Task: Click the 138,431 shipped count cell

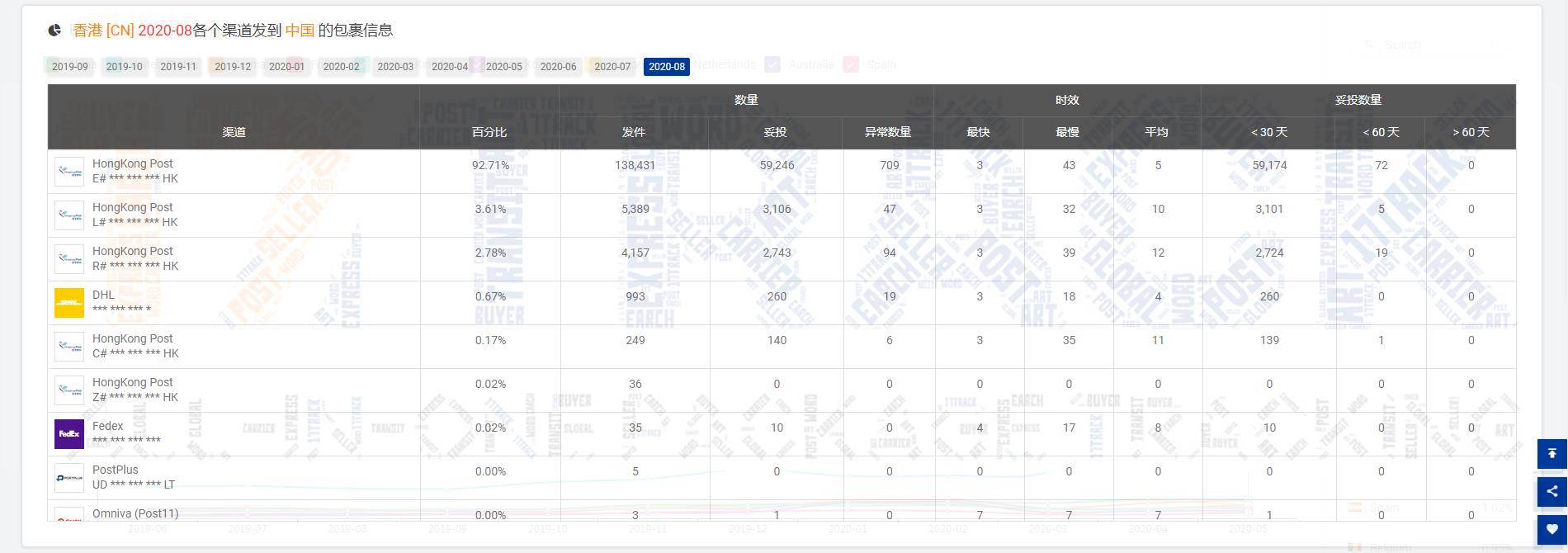Action: [635, 165]
